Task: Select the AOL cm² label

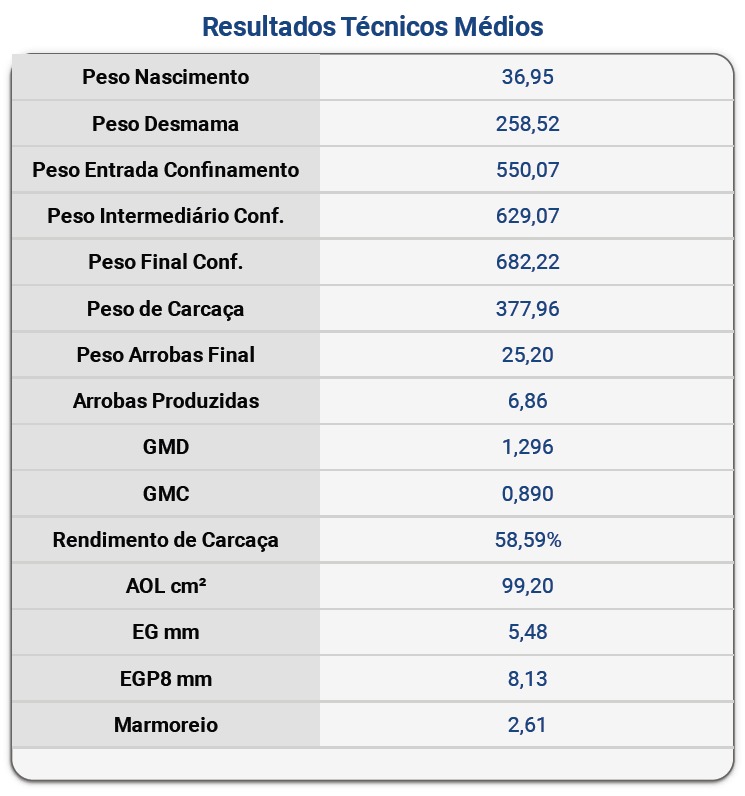Action: [x=166, y=586]
